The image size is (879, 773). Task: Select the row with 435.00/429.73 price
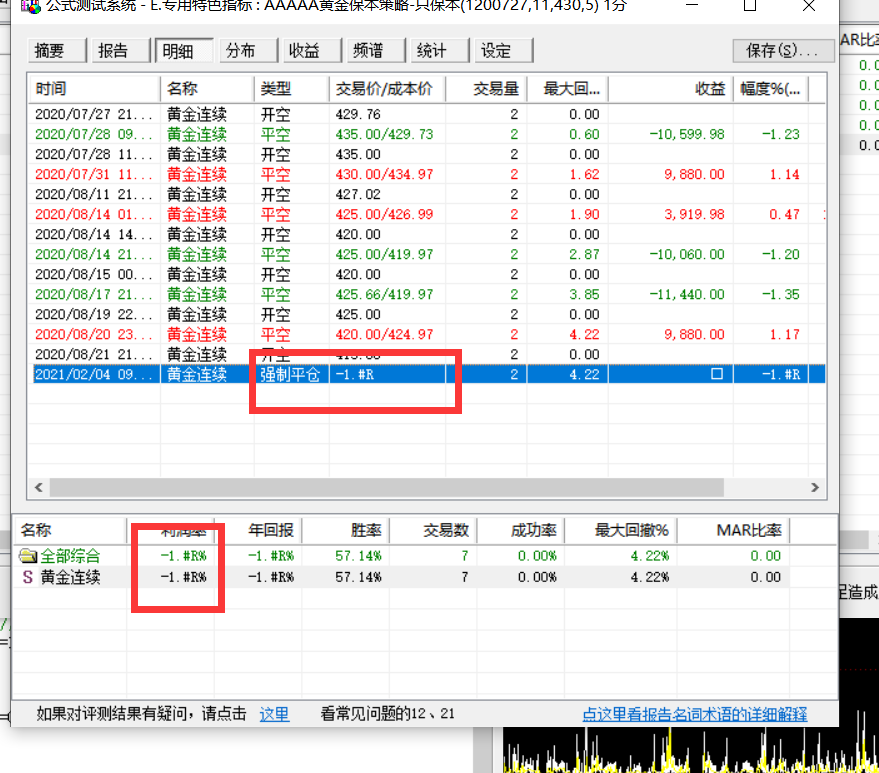click(x=426, y=135)
